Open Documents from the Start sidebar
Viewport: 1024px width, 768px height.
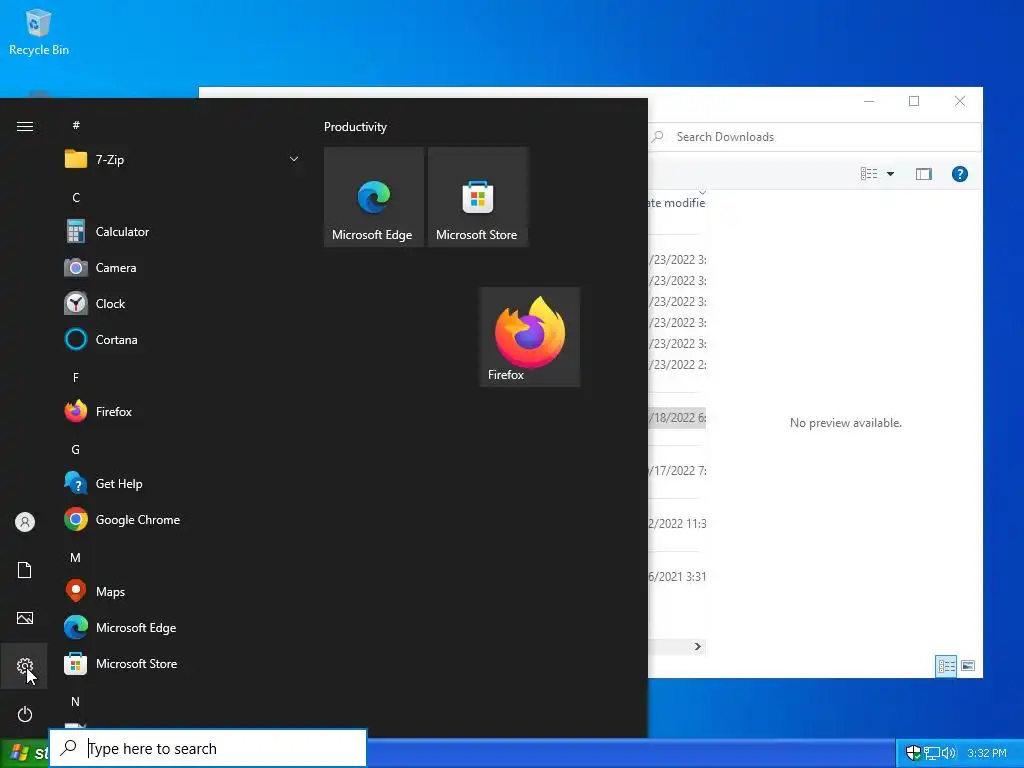coord(25,570)
